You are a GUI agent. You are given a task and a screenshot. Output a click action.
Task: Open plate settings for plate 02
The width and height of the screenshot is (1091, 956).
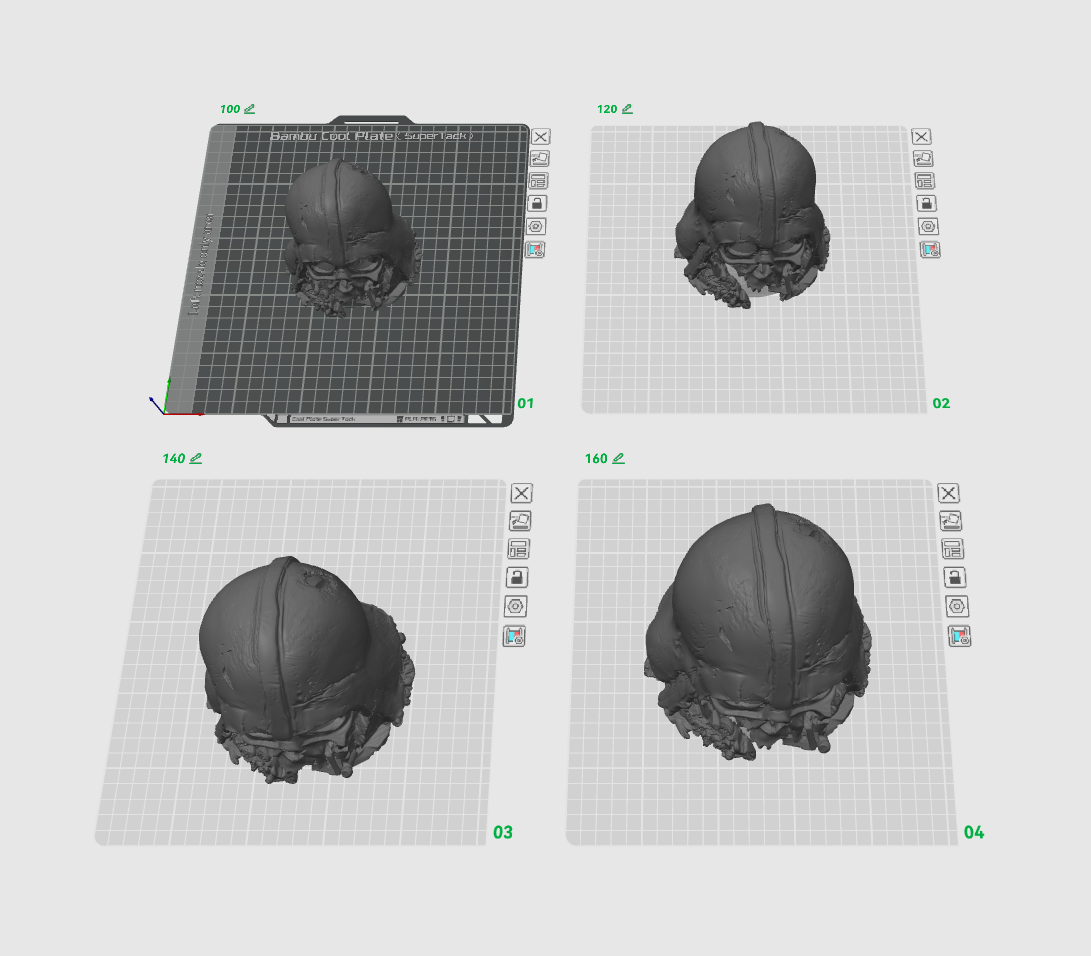[928, 226]
